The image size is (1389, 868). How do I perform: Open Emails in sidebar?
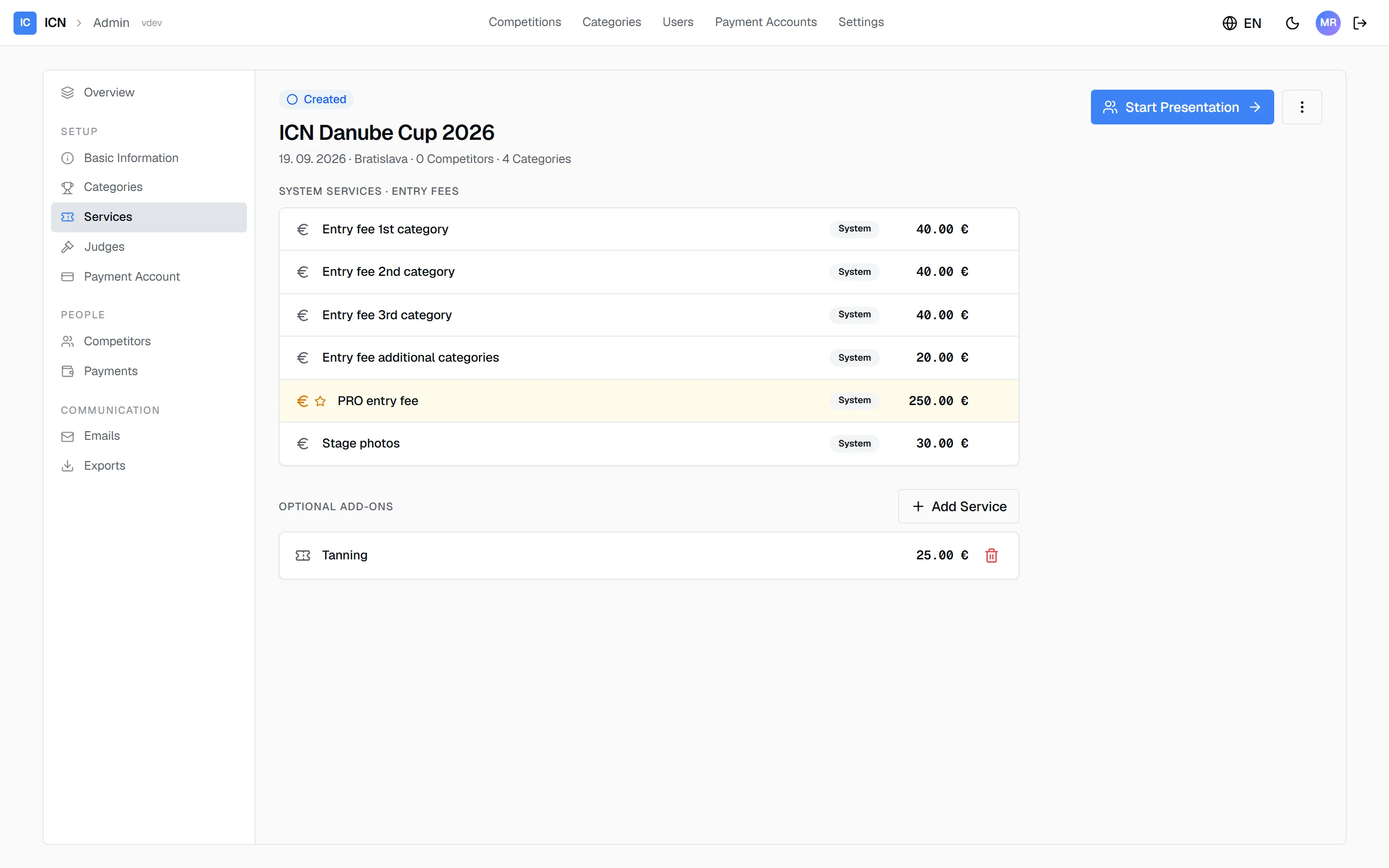[149, 436]
